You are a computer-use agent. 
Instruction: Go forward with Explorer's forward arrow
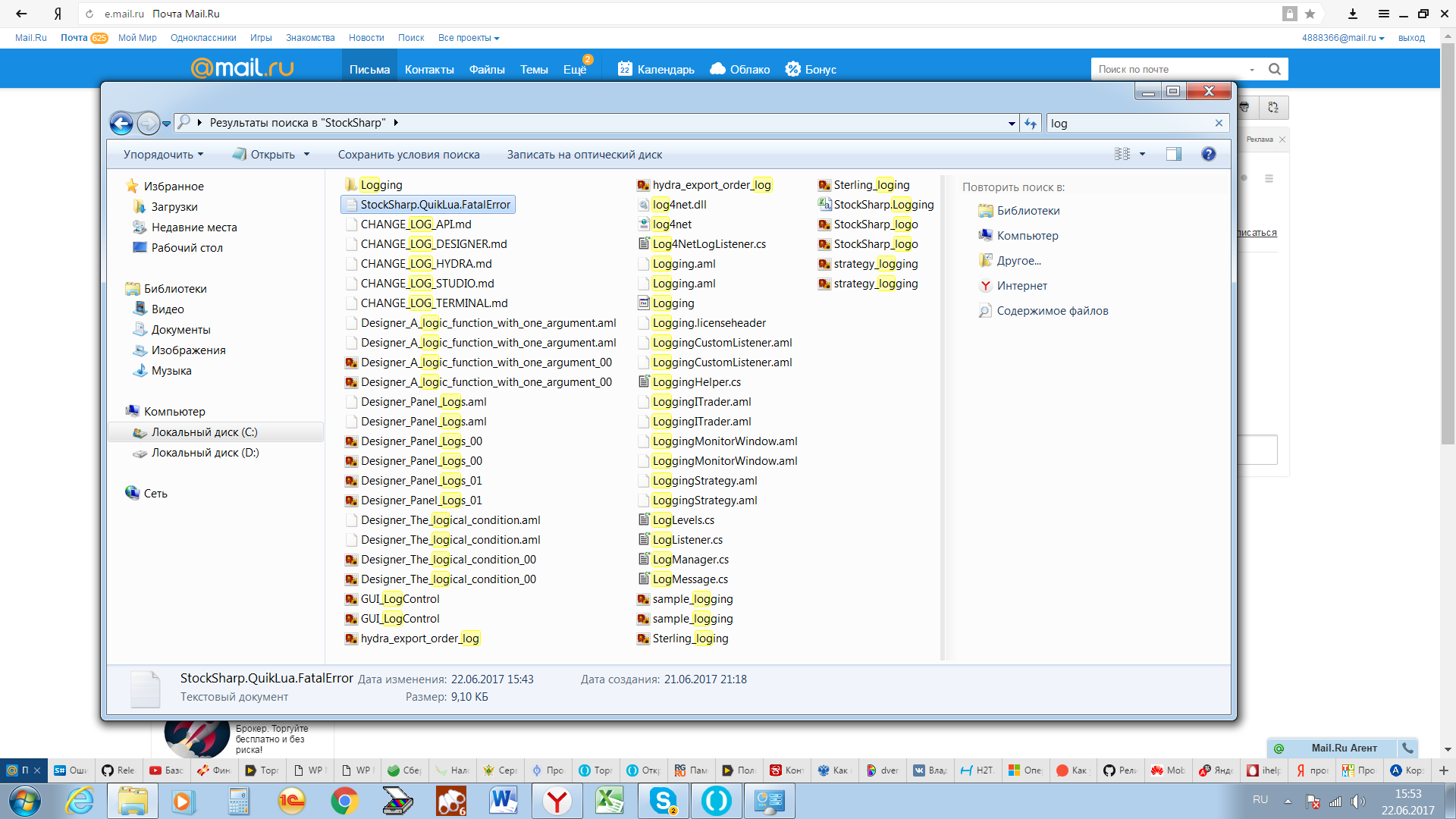tap(149, 123)
